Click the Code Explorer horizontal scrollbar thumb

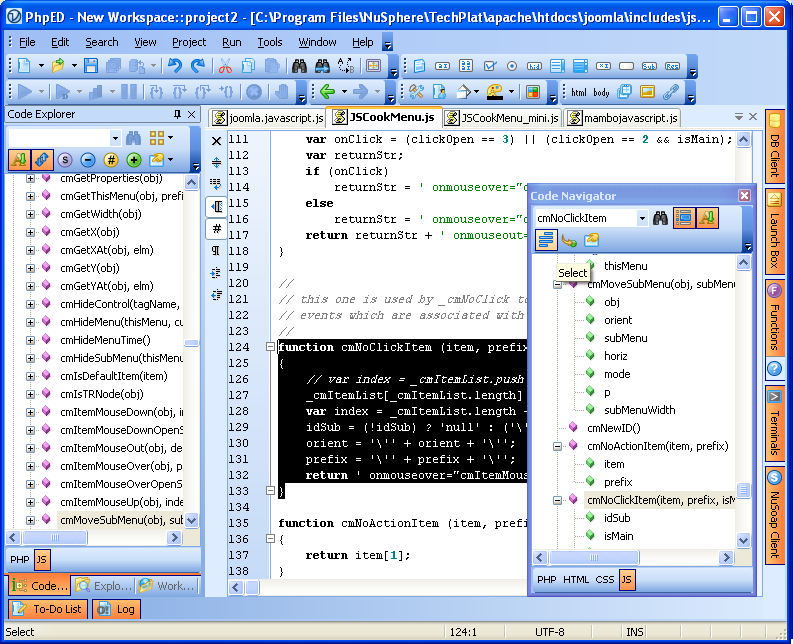[54, 537]
